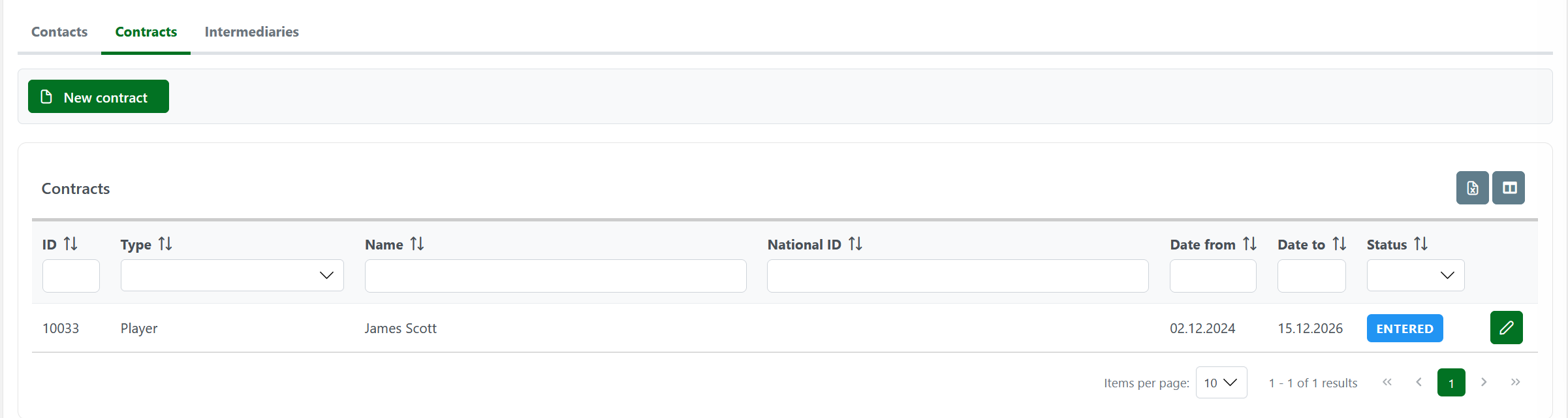
Task: Switch to the Contacts tab
Action: tap(59, 32)
